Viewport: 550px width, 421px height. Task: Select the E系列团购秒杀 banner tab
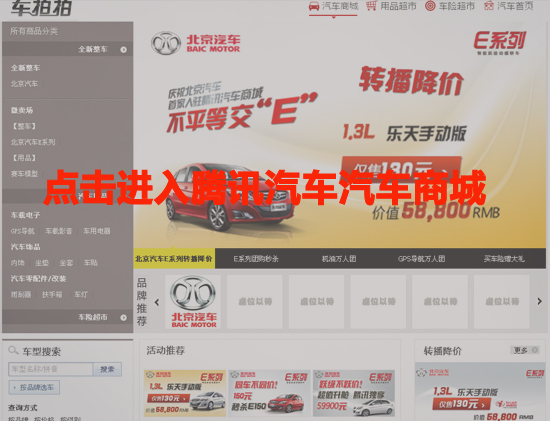click(256, 259)
